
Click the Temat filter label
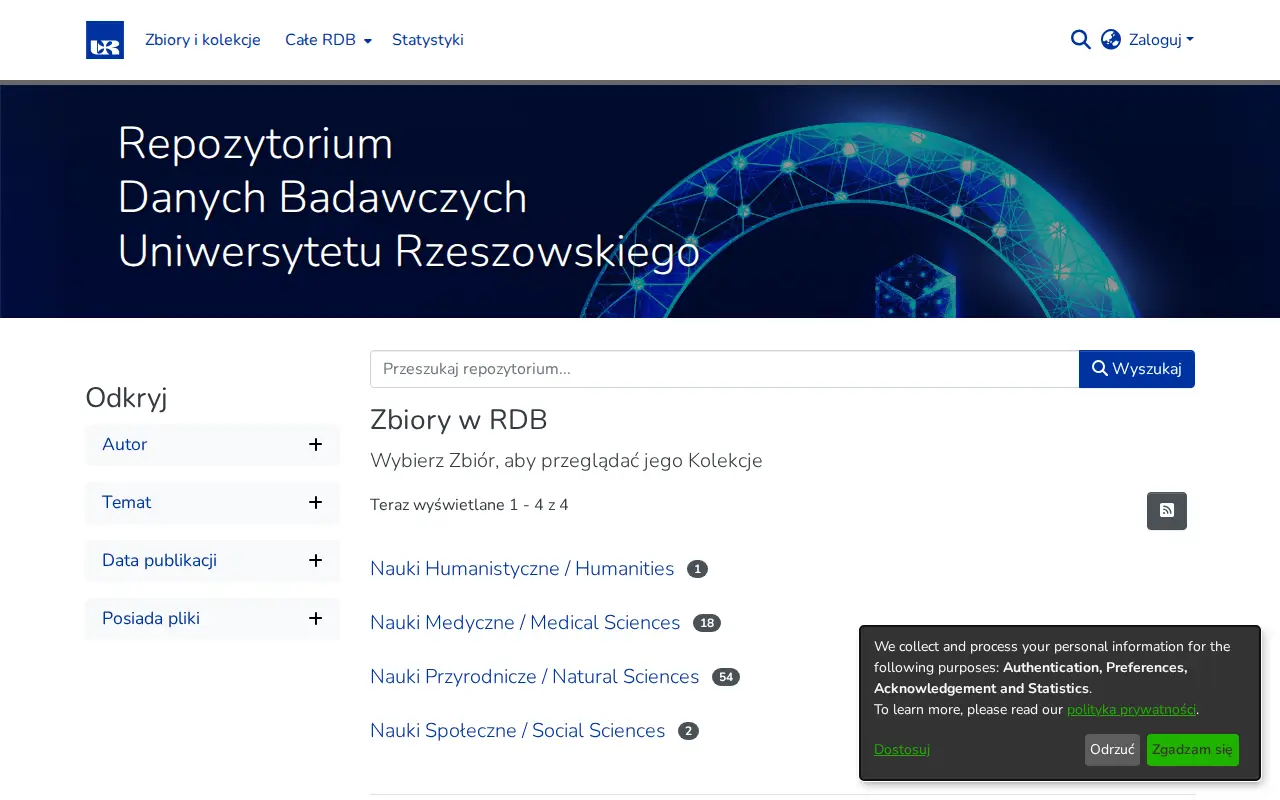pos(127,503)
